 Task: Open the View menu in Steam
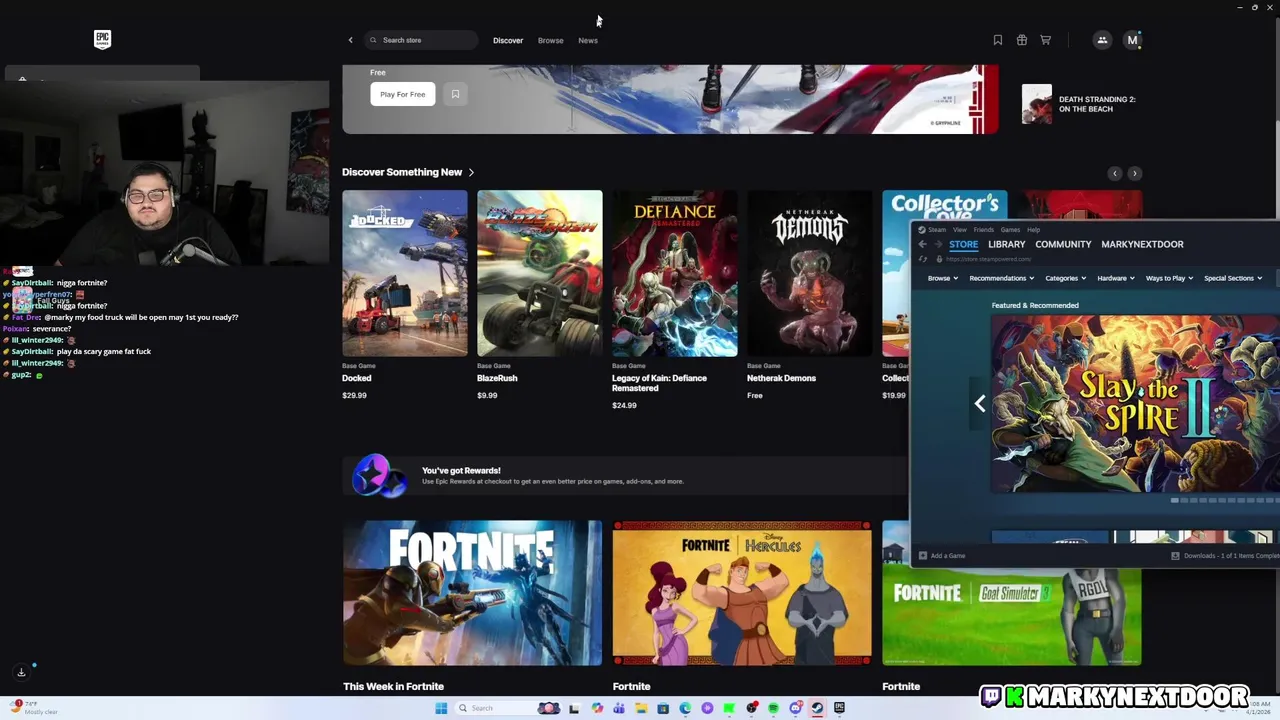pos(960,230)
